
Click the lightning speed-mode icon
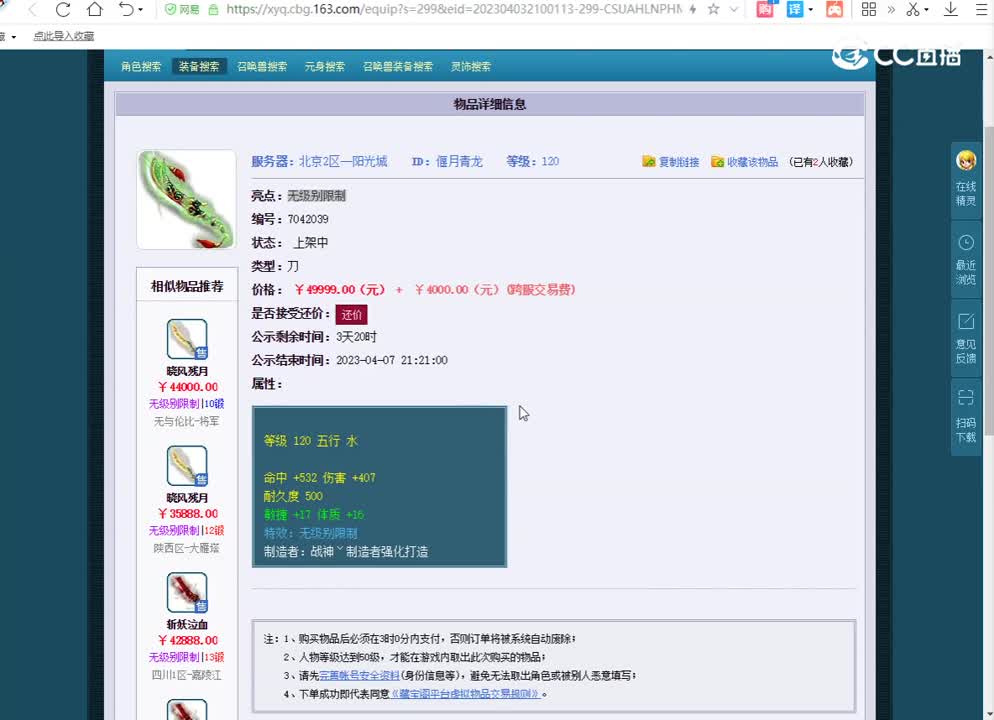[693, 10]
